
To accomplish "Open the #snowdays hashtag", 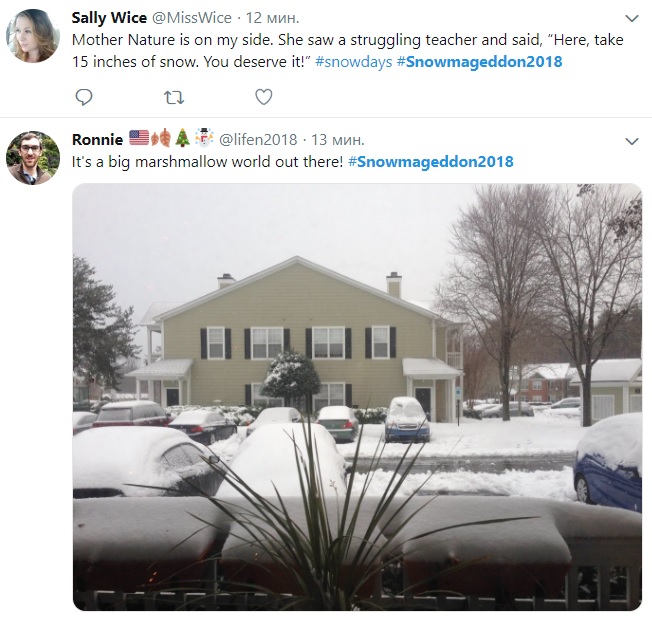I will click(x=353, y=62).
